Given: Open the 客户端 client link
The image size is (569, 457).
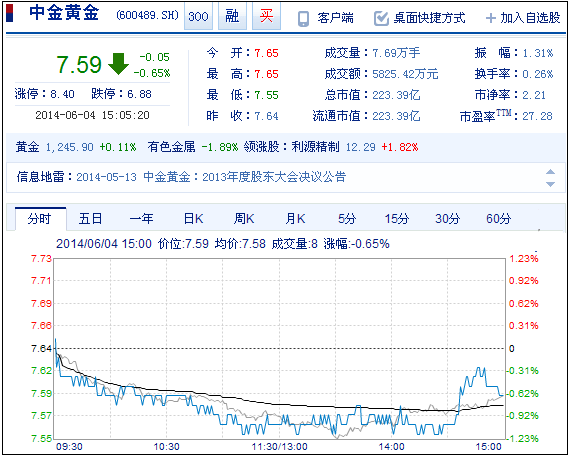Looking at the screenshot, I should pos(335,18).
